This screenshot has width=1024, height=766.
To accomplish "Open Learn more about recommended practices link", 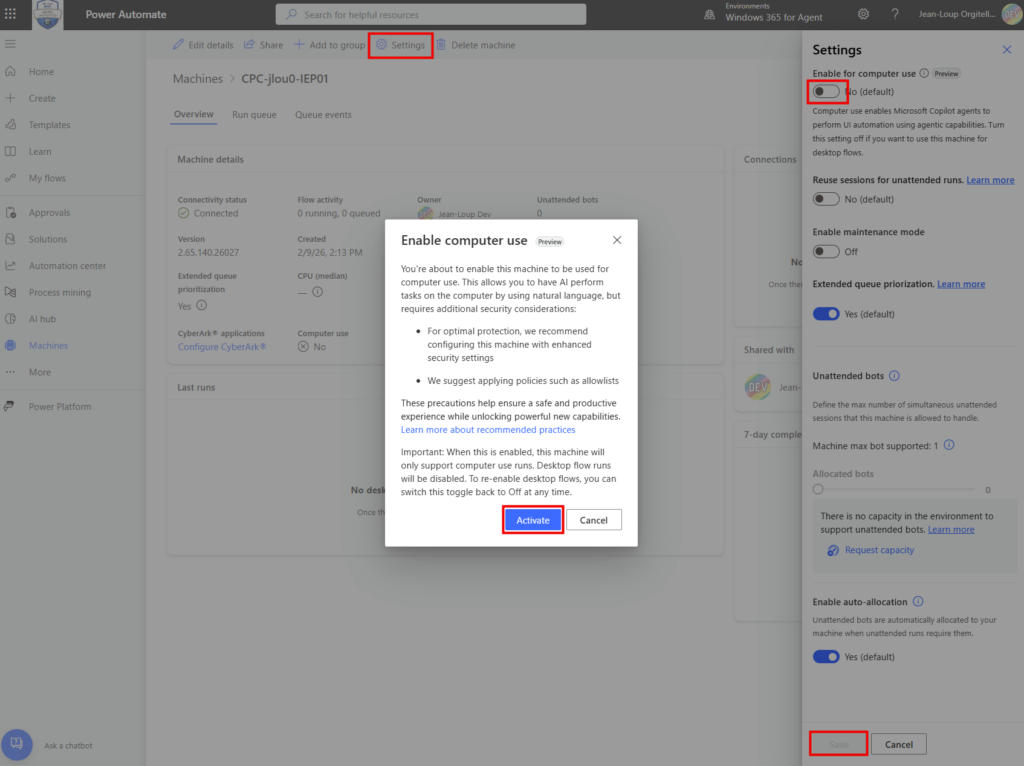I will [x=488, y=430].
